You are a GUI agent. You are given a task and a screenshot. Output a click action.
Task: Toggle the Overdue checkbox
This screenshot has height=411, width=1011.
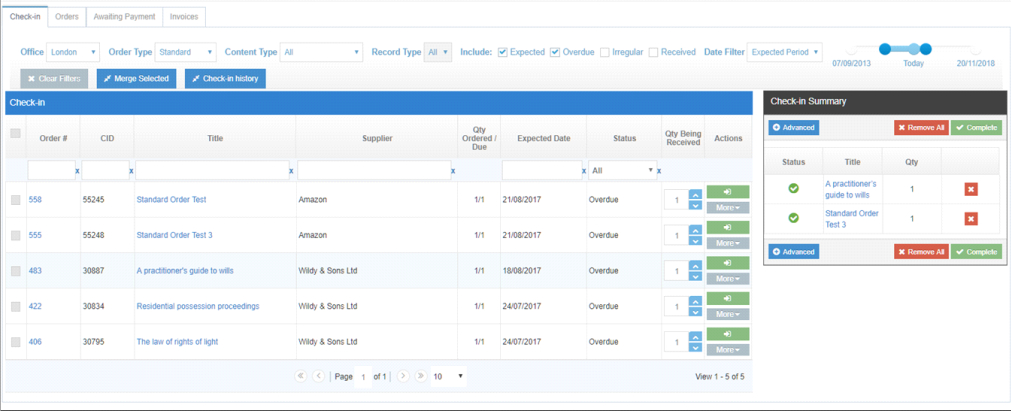555,52
